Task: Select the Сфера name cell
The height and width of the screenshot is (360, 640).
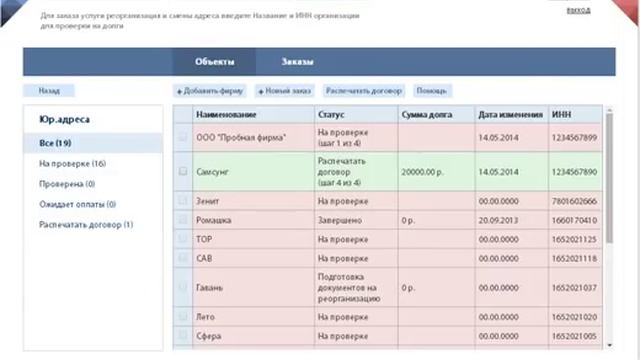Action: pos(253,336)
